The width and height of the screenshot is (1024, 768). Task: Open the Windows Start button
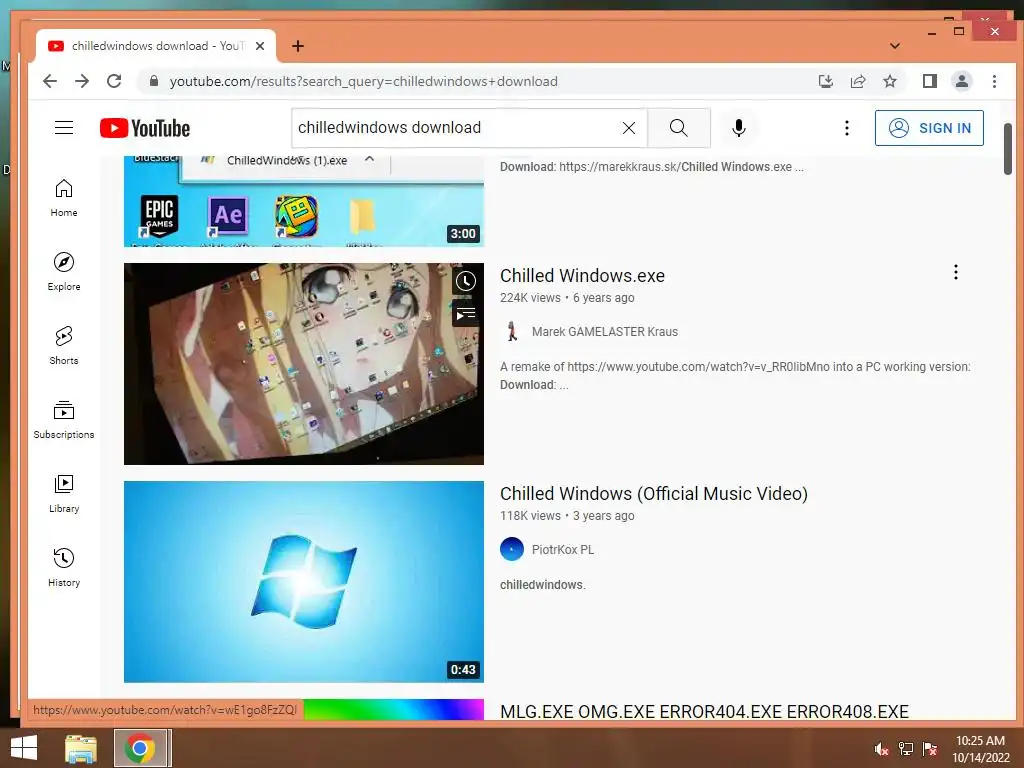[x=24, y=748]
